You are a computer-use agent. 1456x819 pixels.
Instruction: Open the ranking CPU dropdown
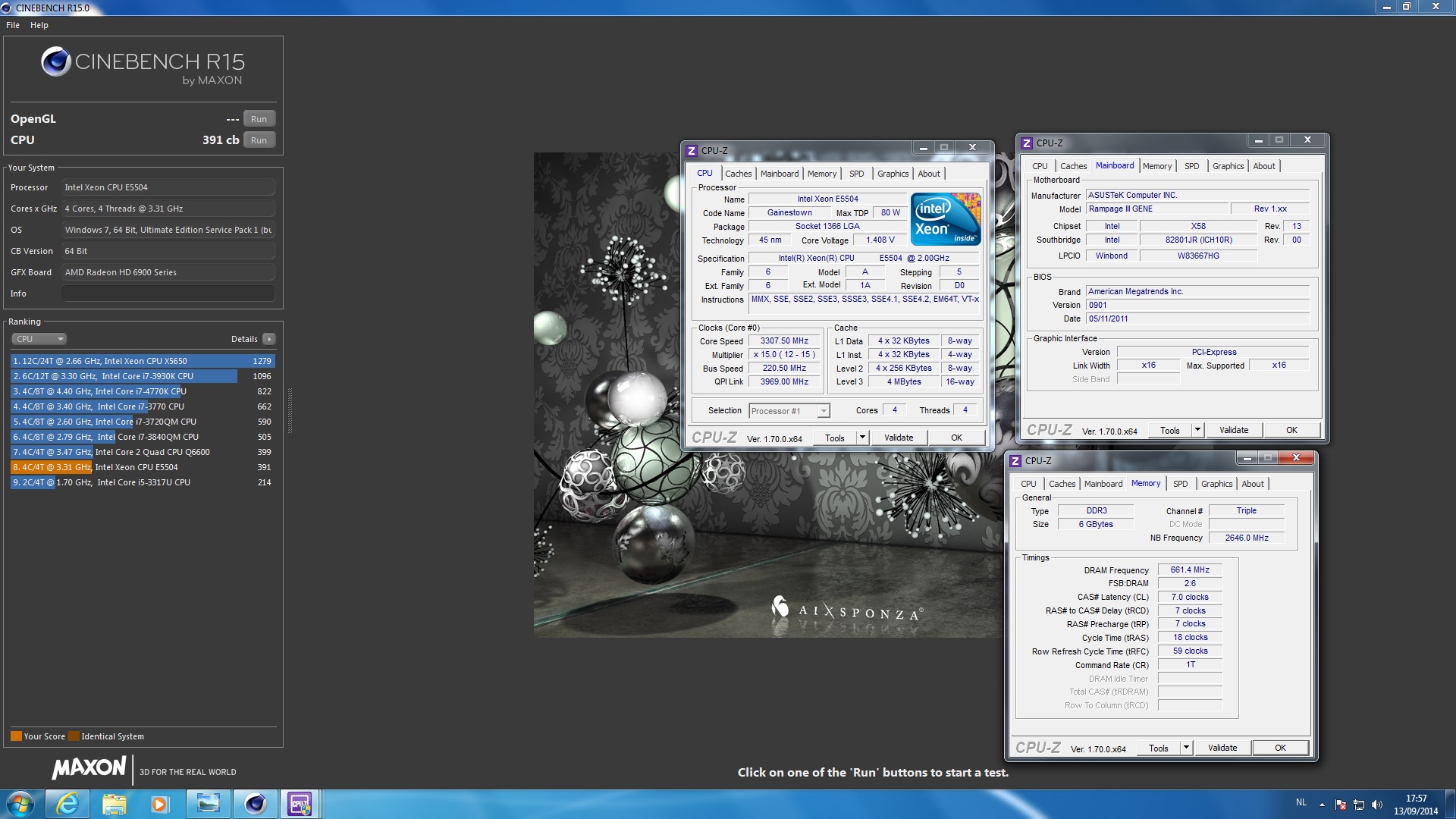coord(39,339)
